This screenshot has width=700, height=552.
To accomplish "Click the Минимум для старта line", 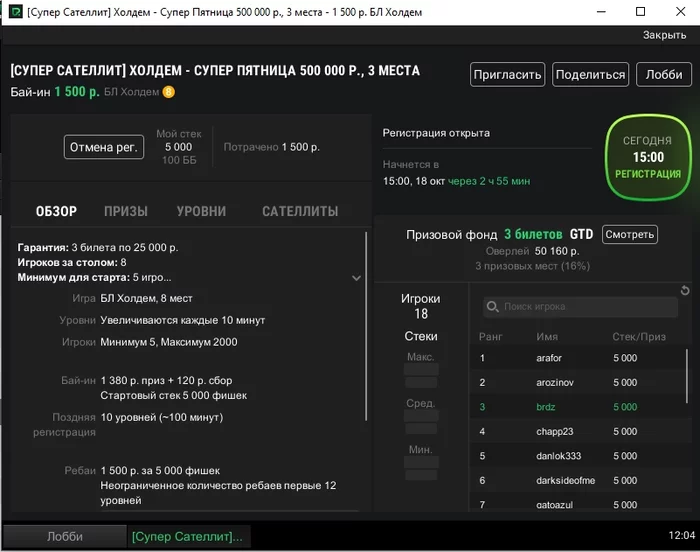I will (94, 277).
